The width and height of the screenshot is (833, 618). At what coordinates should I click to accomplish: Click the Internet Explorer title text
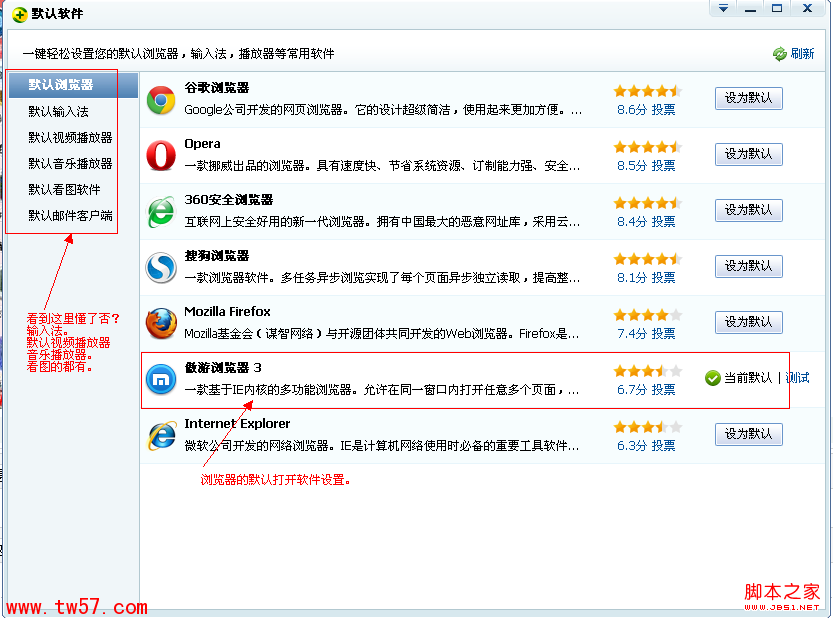pos(237,424)
